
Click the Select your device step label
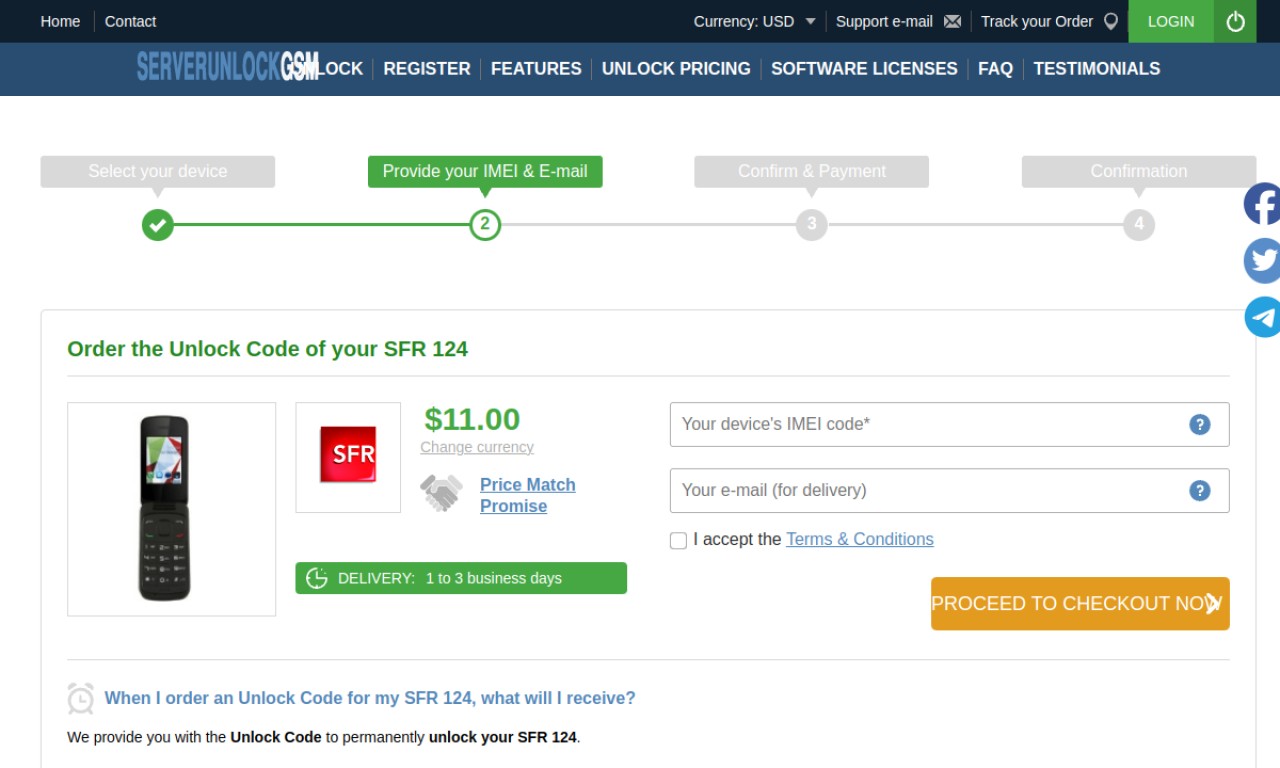[158, 171]
